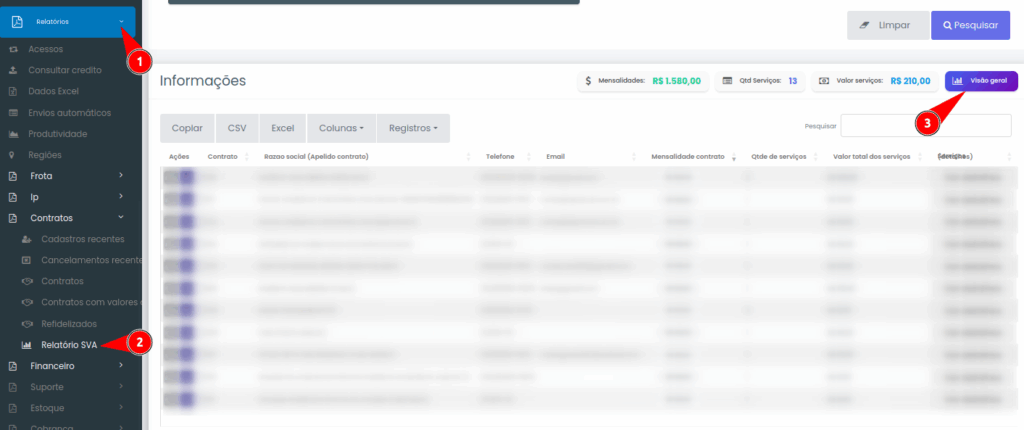Click the table Pesquisar input field

925,126
